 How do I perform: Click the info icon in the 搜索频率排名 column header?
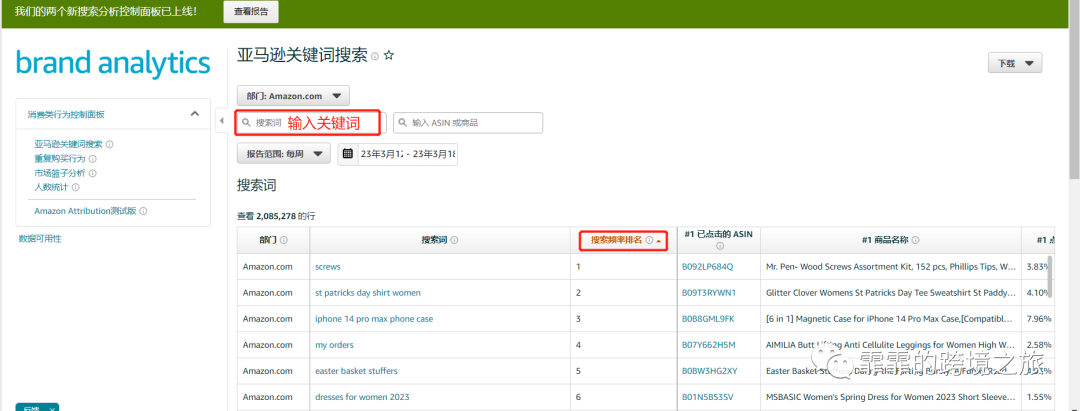click(649, 240)
